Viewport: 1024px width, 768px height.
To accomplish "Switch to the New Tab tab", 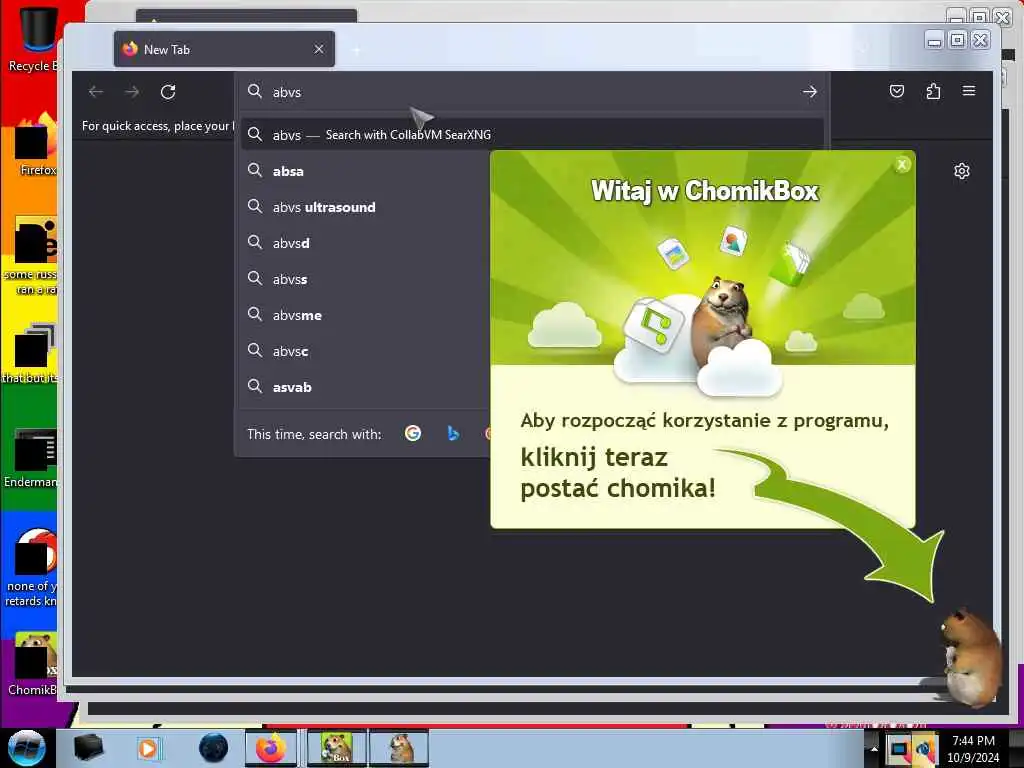I will 224,49.
